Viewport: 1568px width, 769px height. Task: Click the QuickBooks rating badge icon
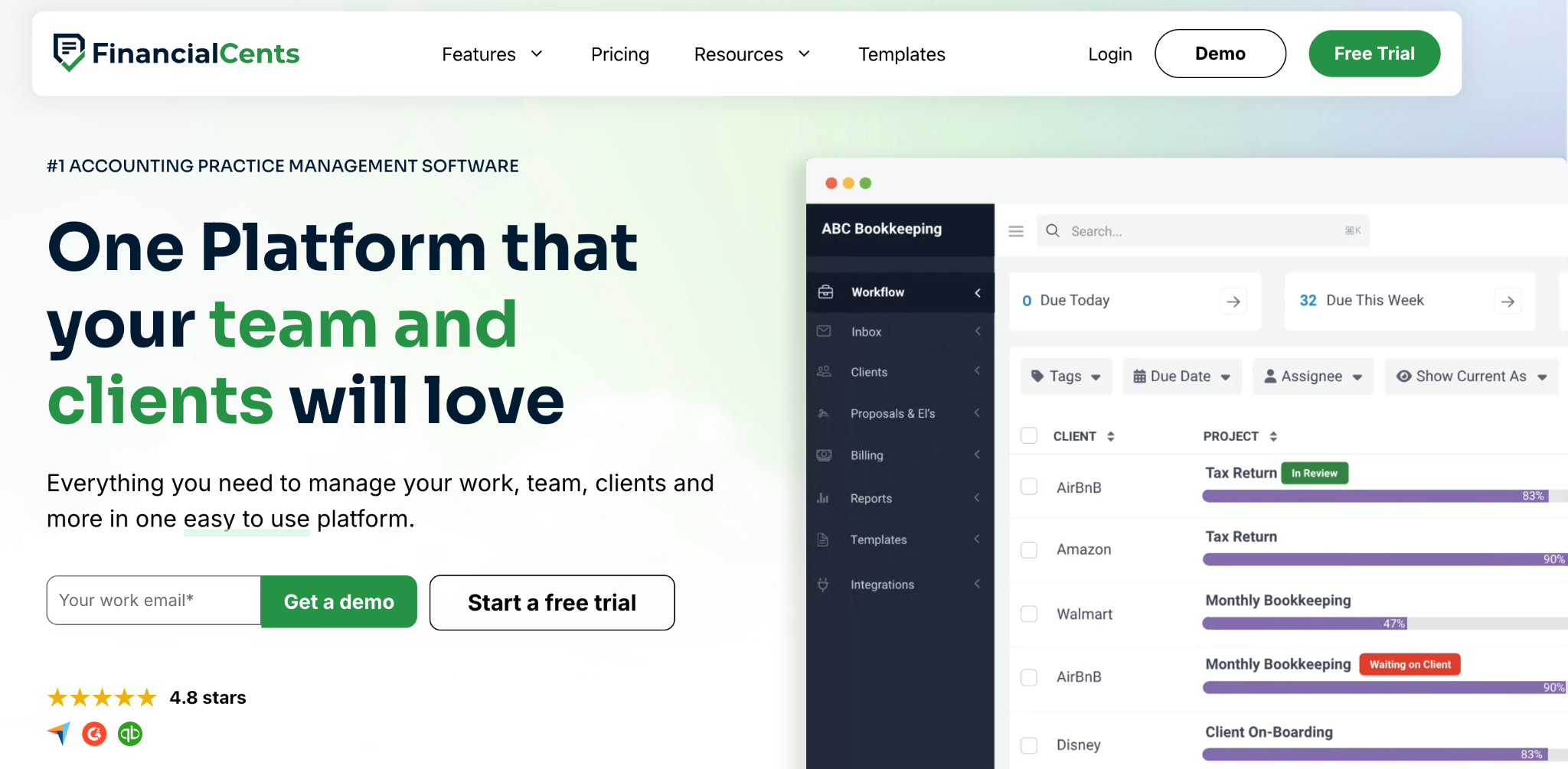point(130,734)
